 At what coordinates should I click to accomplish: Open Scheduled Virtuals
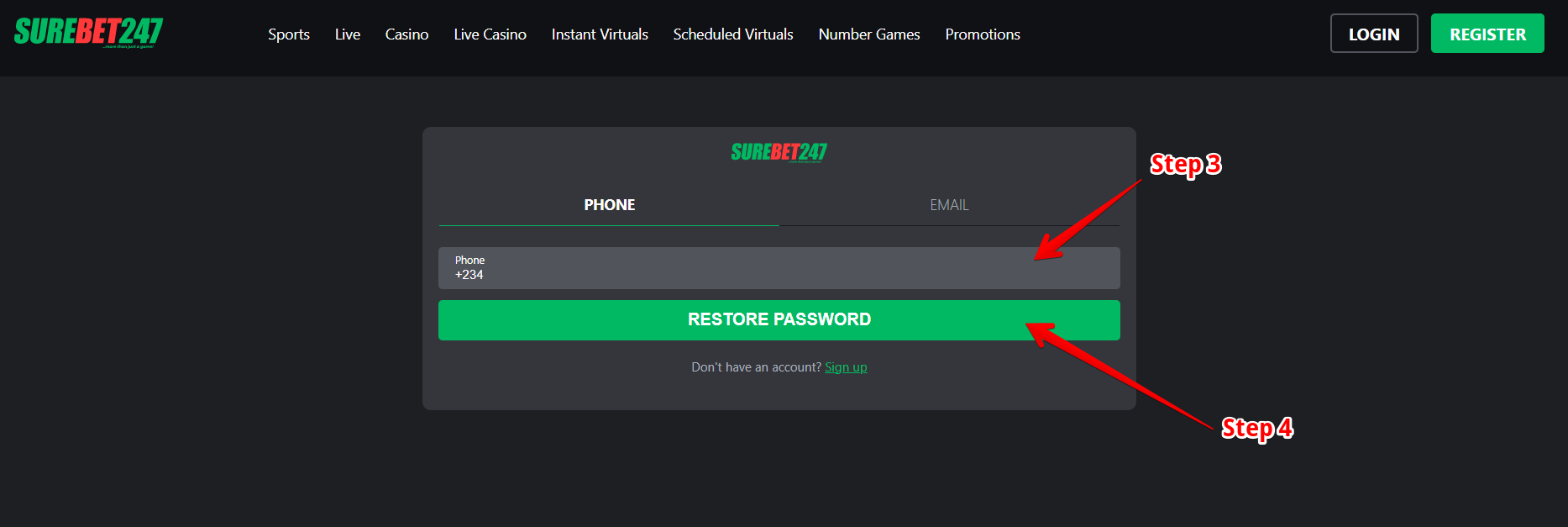tap(733, 34)
